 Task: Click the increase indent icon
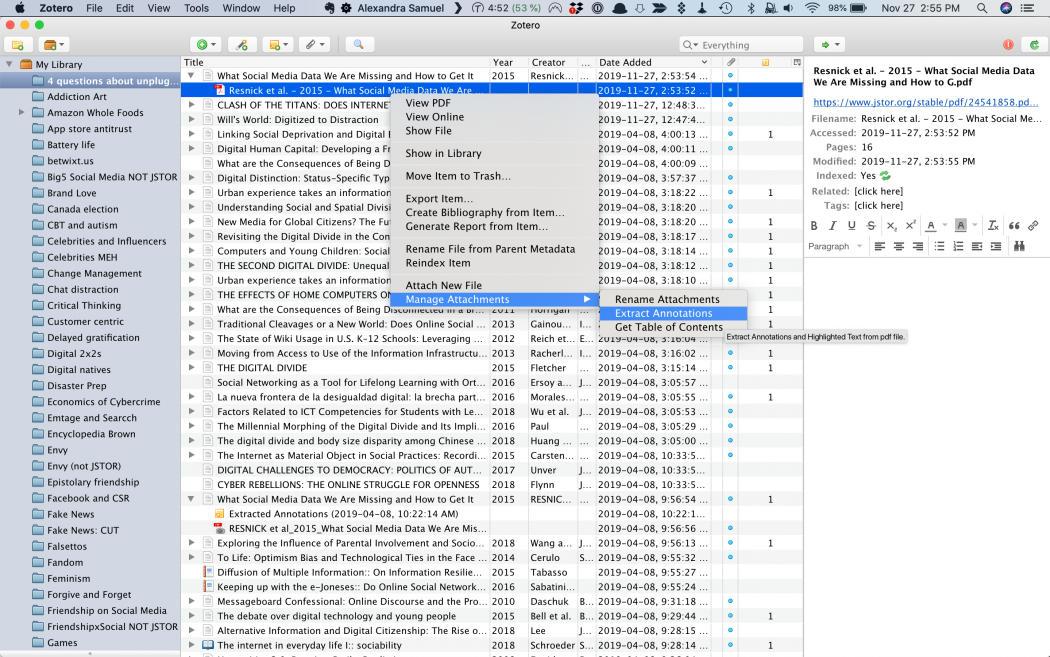coord(996,246)
